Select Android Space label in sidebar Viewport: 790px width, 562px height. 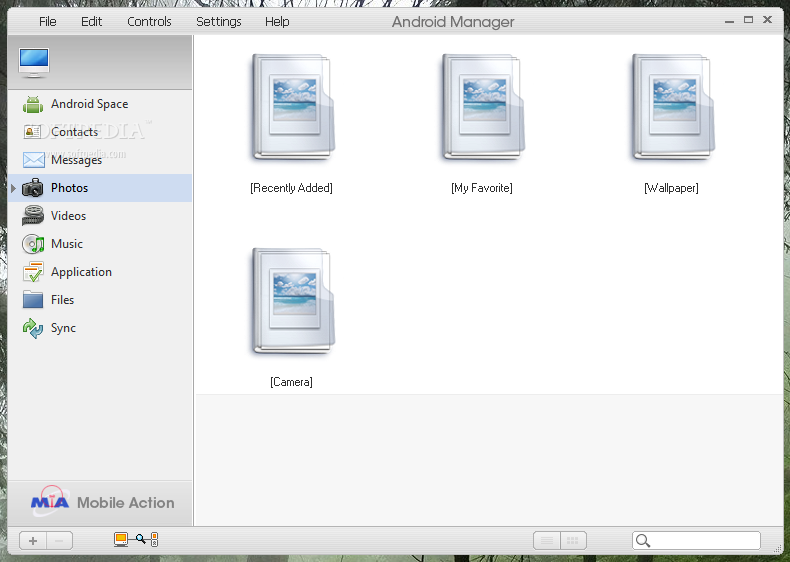click(x=90, y=104)
